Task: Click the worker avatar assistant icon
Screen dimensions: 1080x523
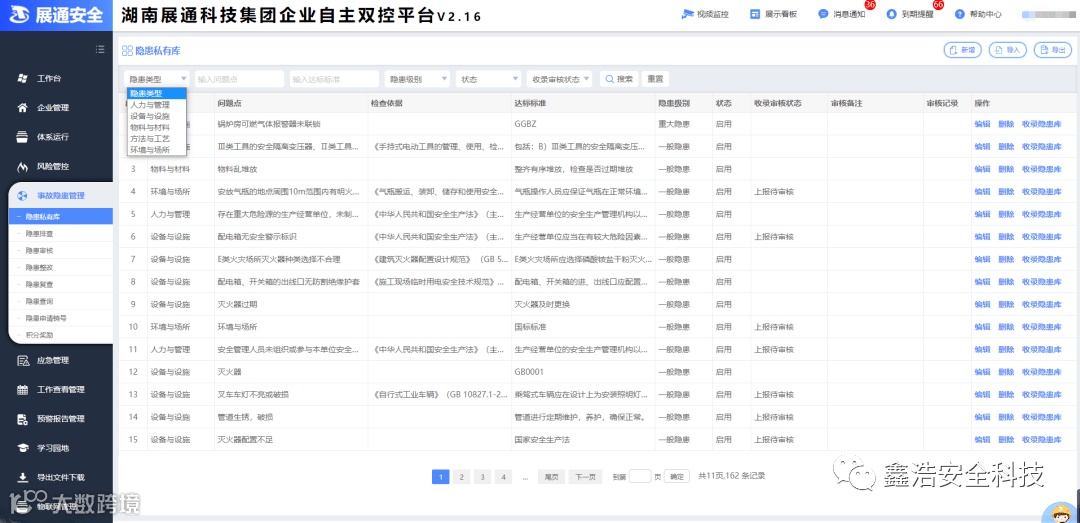Action: tap(1059, 511)
